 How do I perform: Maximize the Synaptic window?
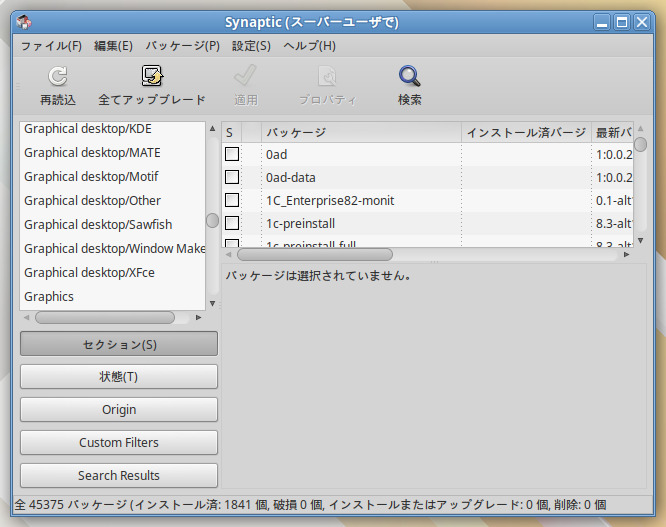(x=622, y=22)
